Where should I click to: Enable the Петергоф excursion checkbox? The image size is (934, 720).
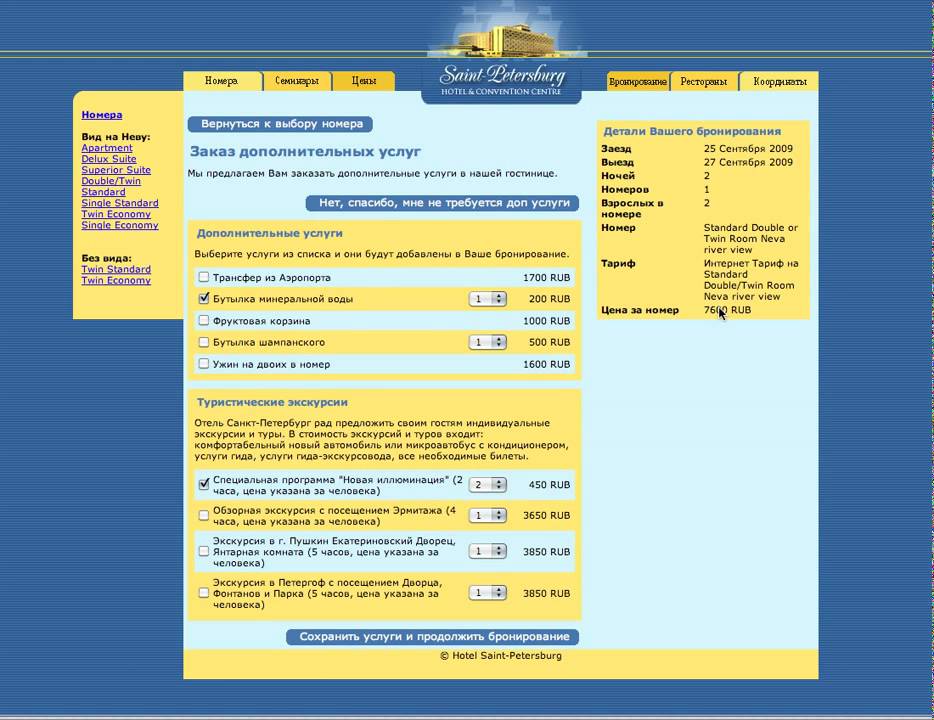(204, 593)
